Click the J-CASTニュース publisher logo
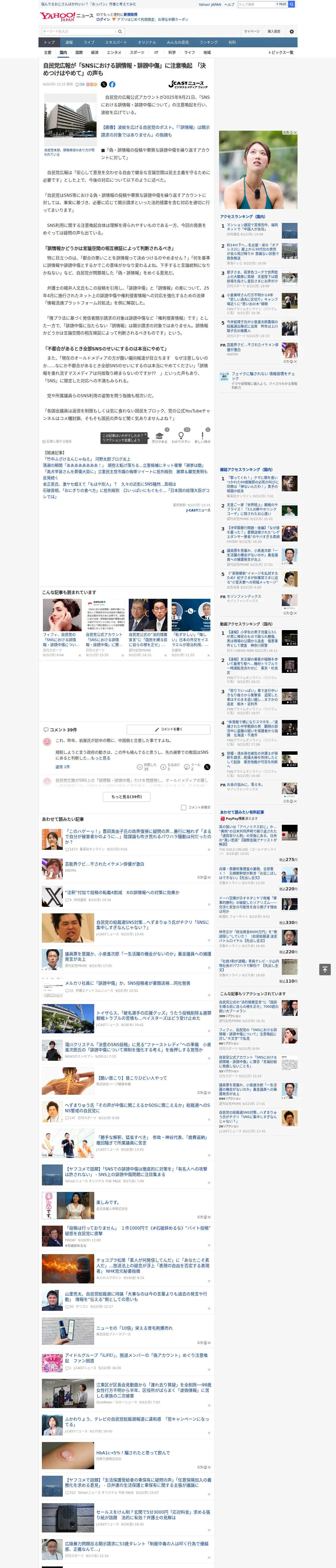Viewport: 336px width, 1568px height. (188, 85)
